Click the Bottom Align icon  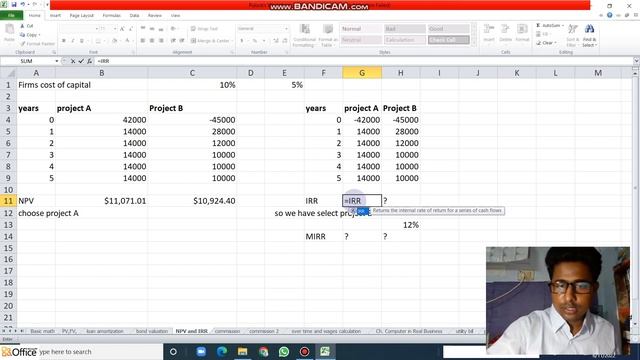[x=161, y=29]
